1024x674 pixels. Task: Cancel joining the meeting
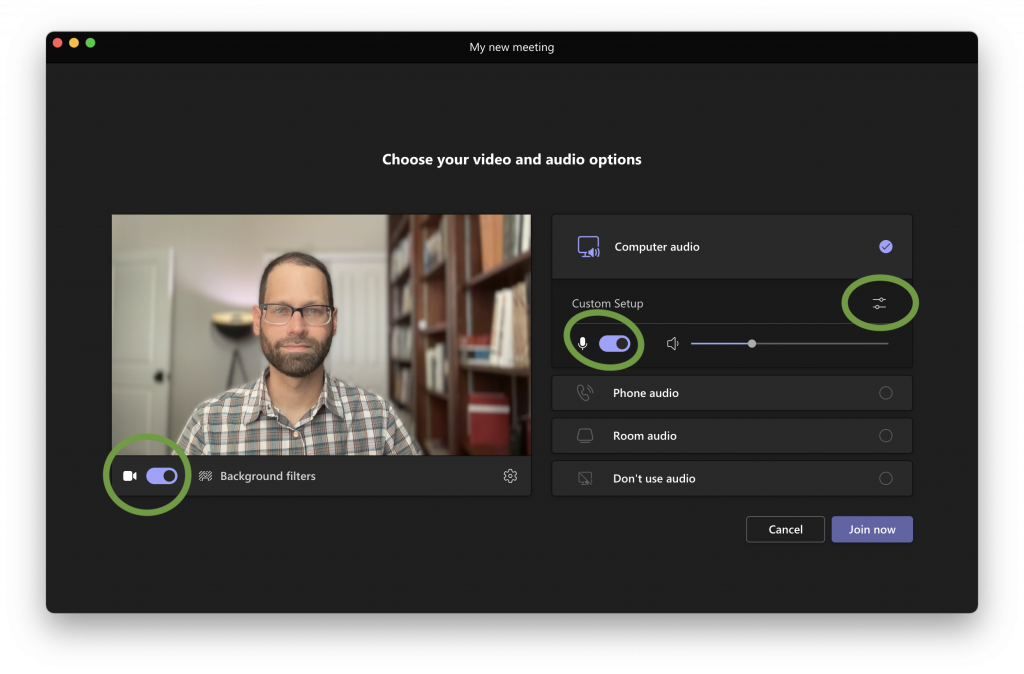785,529
